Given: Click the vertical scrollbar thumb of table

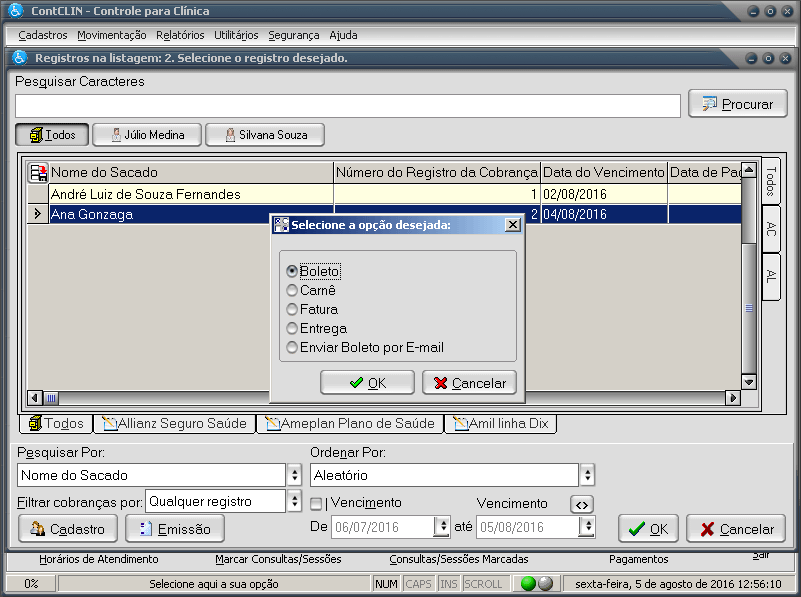Looking at the screenshot, I should pos(748,307).
